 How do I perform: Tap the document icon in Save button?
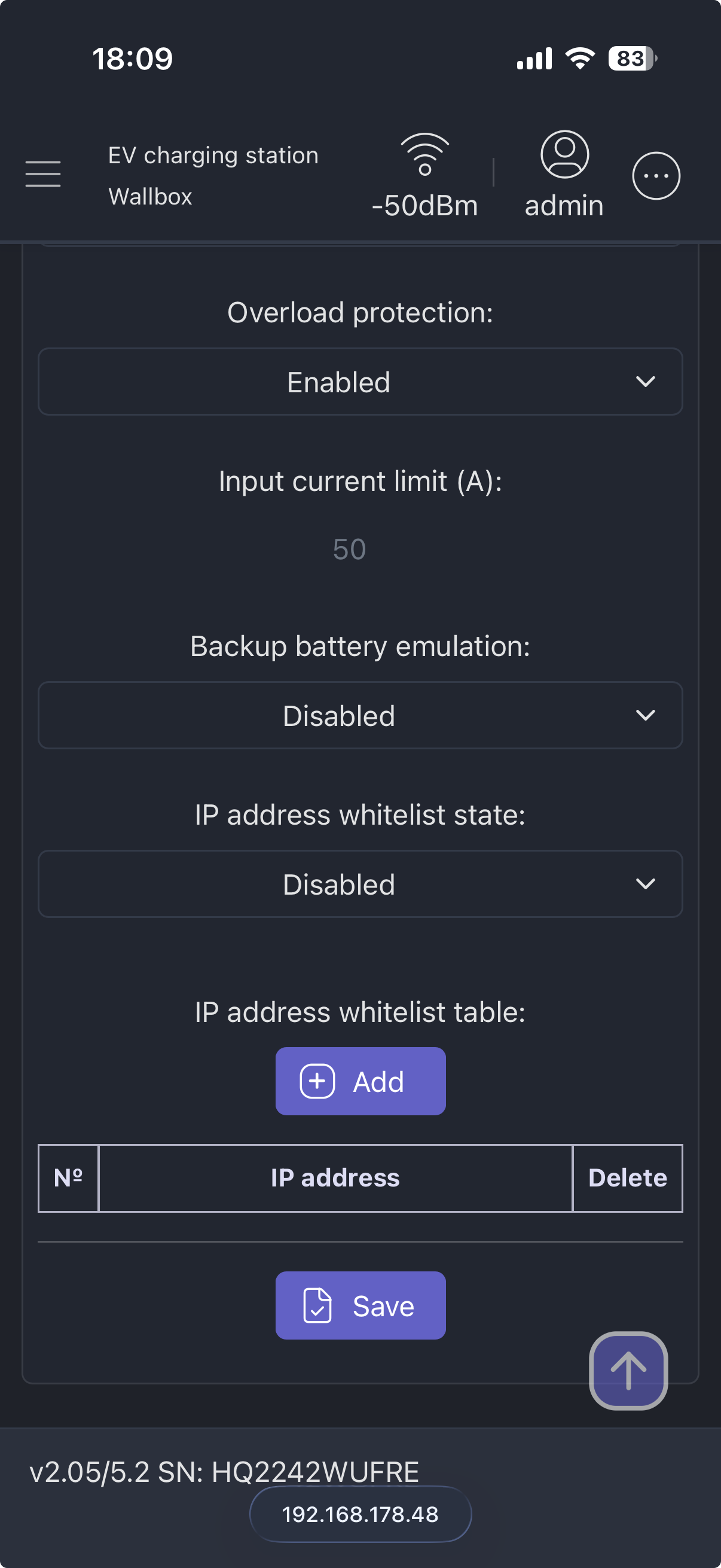tap(317, 1305)
